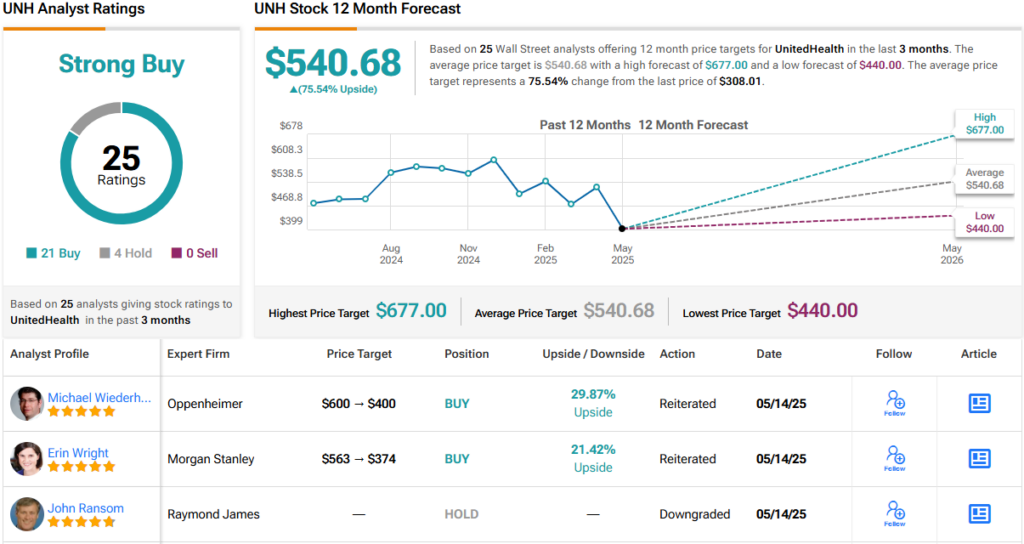
Task: Click Erin Wright's profile photo
Action: [x=27, y=459]
